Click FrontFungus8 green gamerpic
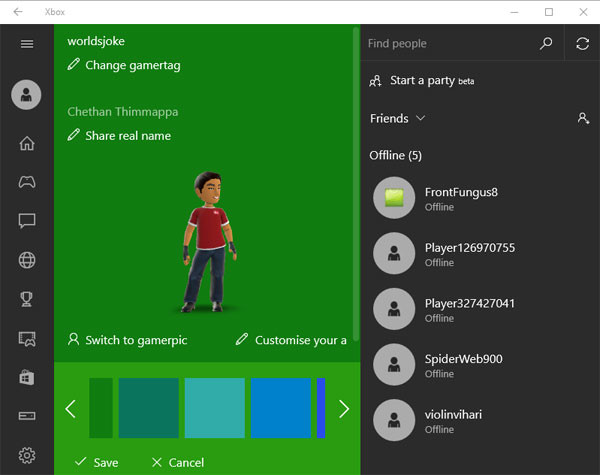 point(394,198)
